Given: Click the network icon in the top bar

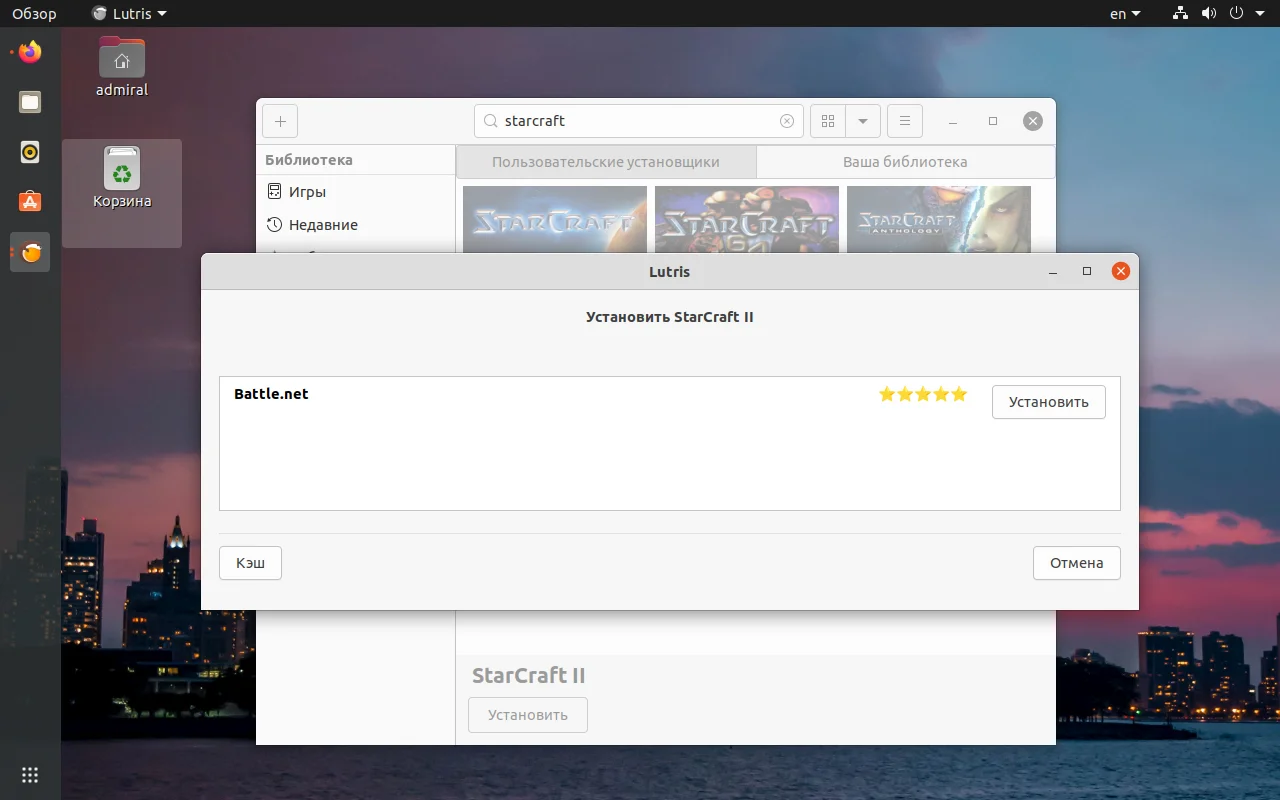Looking at the screenshot, I should 1181,14.
